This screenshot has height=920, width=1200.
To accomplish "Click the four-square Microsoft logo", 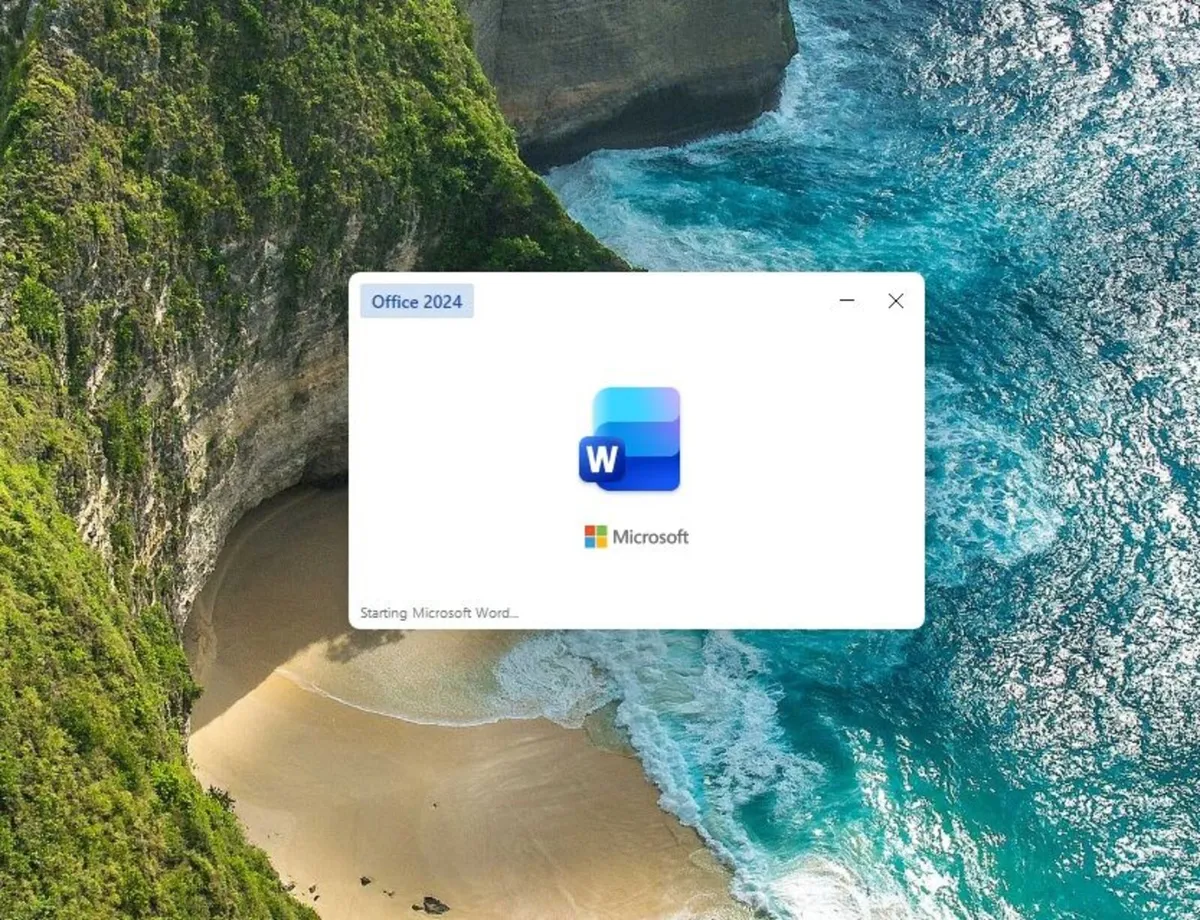I will [x=595, y=536].
